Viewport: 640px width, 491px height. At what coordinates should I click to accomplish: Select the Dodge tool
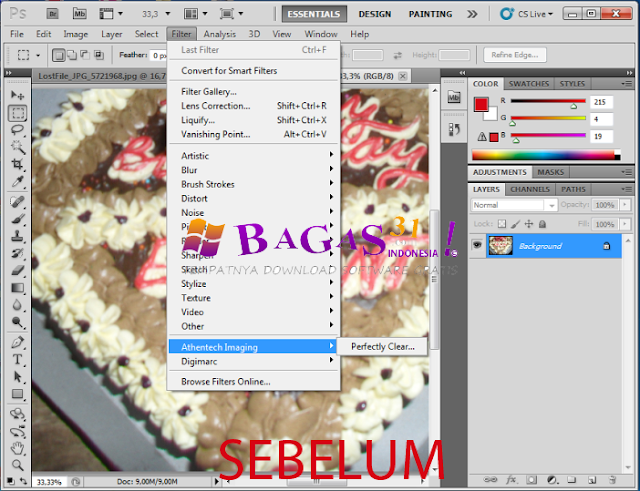pyautogui.click(x=17, y=322)
